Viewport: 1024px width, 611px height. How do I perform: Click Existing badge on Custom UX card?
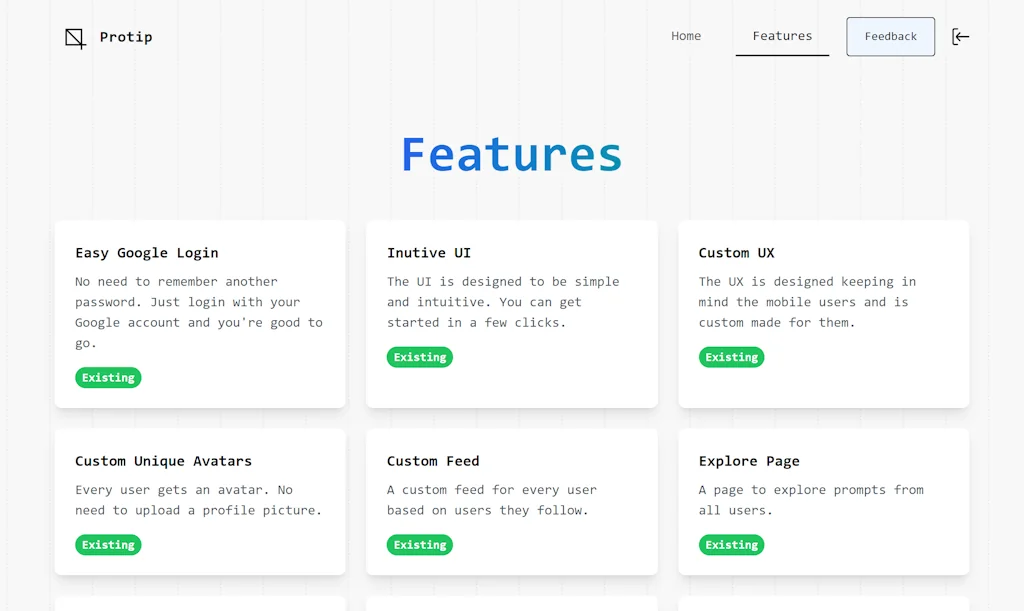click(x=731, y=357)
